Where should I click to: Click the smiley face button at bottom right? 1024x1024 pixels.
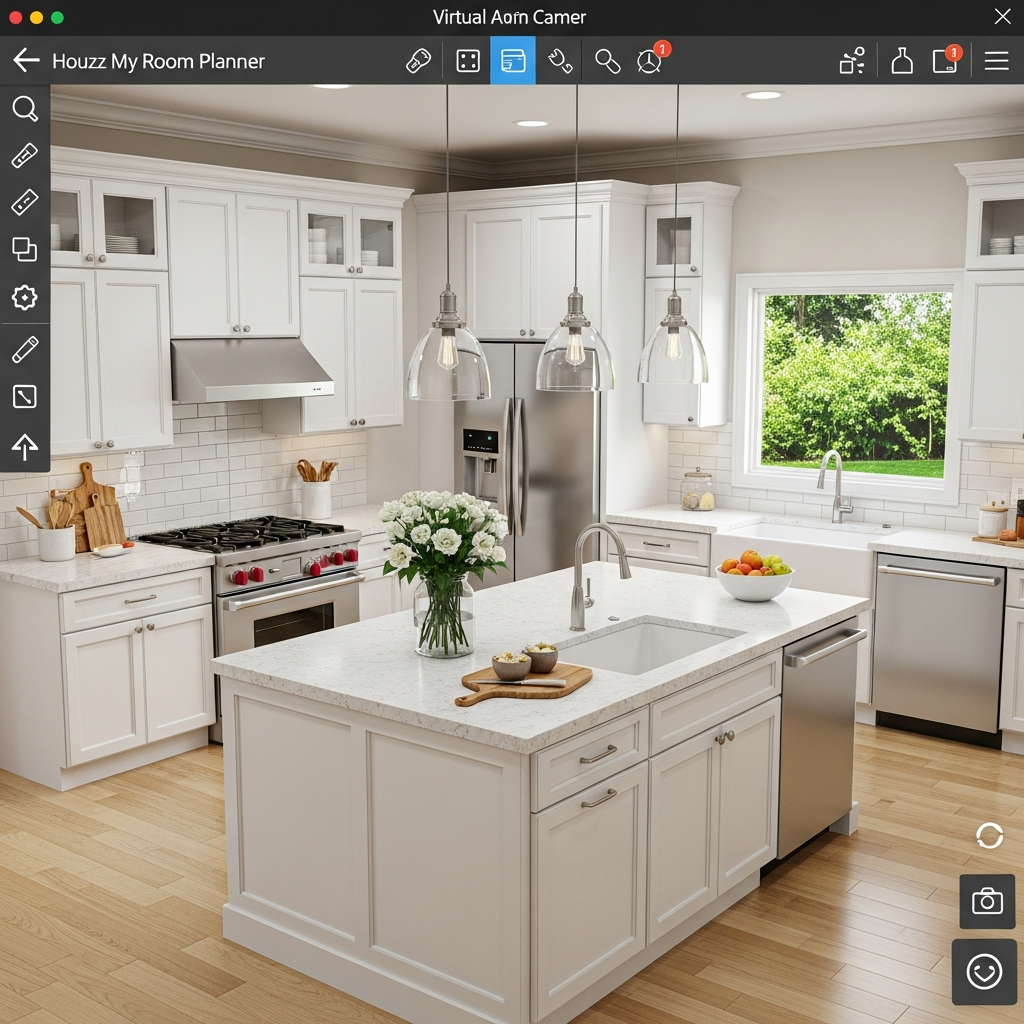coord(984,972)
